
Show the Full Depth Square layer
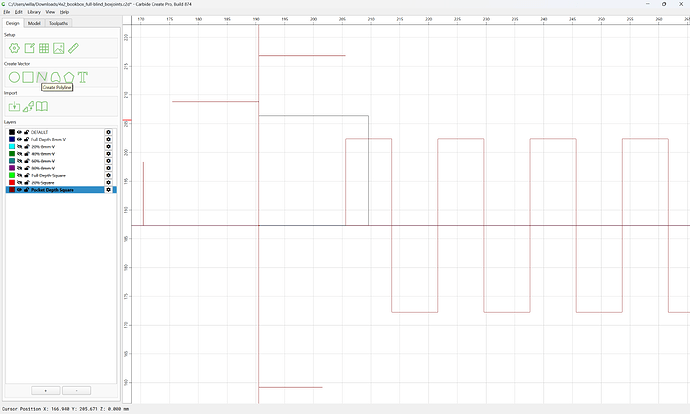coord(19,175)
